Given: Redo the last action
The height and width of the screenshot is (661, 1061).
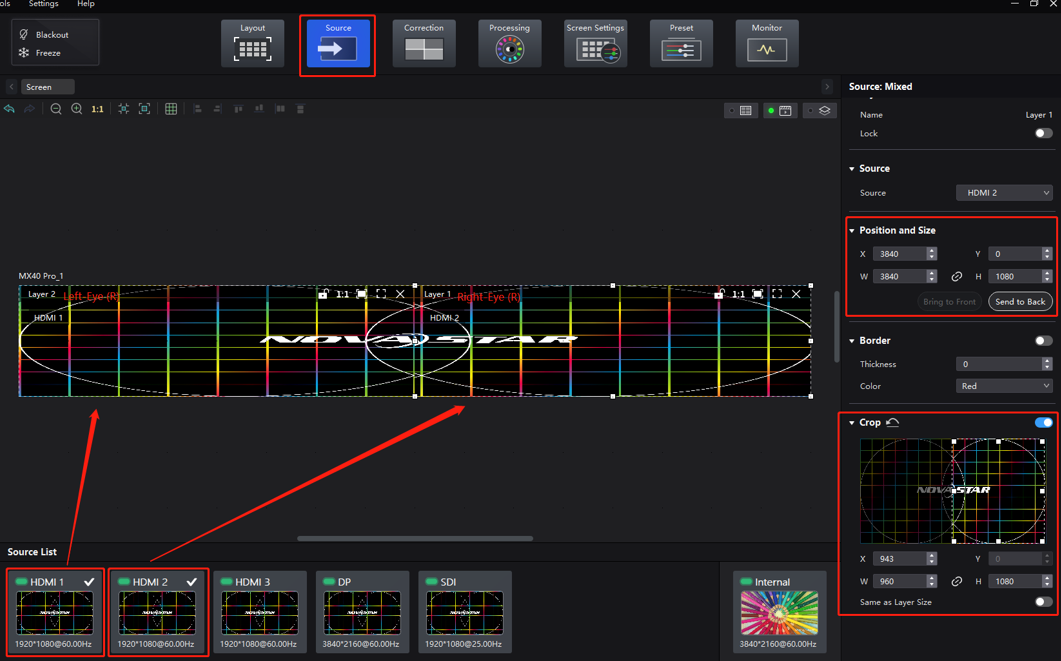Looking at the screenshot, I should pyautogui.click(x=30, y=109).
